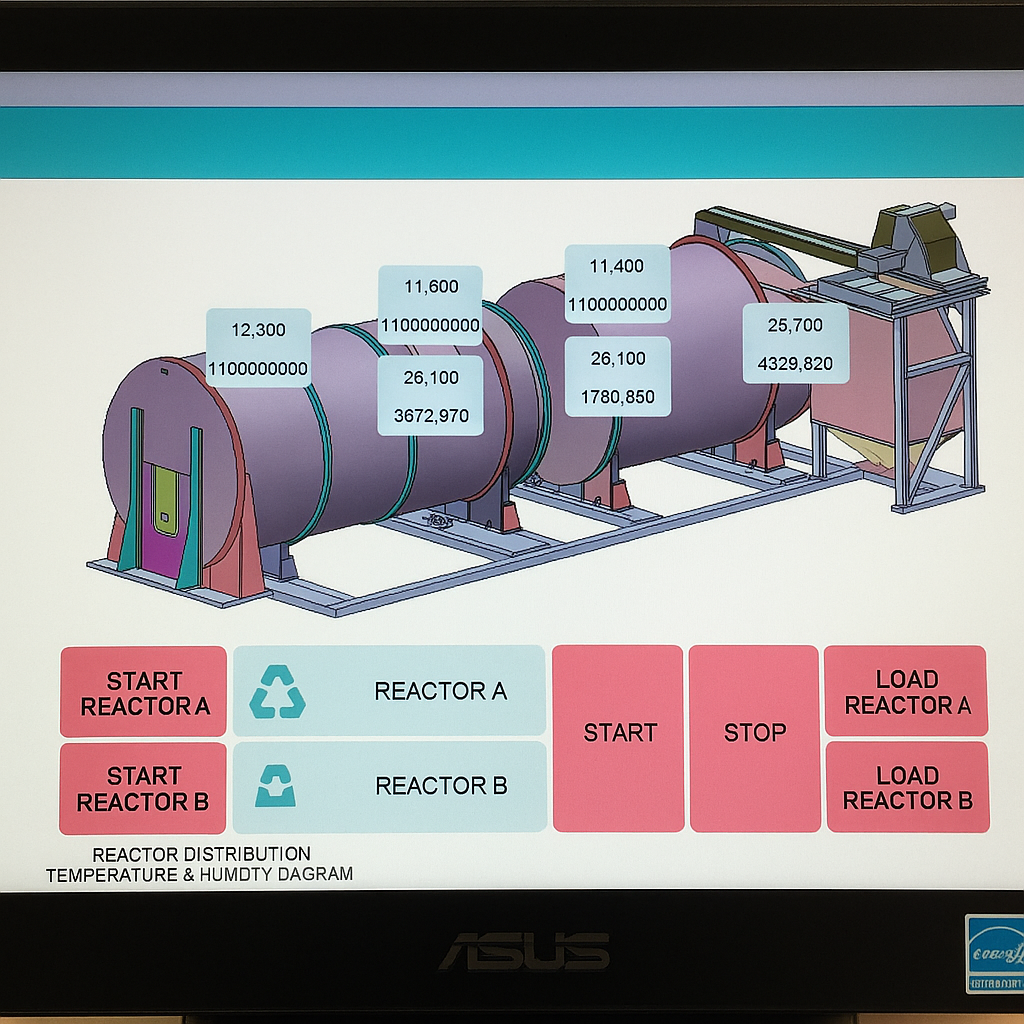Open the 12,300 sensor reading box

[x=258, y=349]
